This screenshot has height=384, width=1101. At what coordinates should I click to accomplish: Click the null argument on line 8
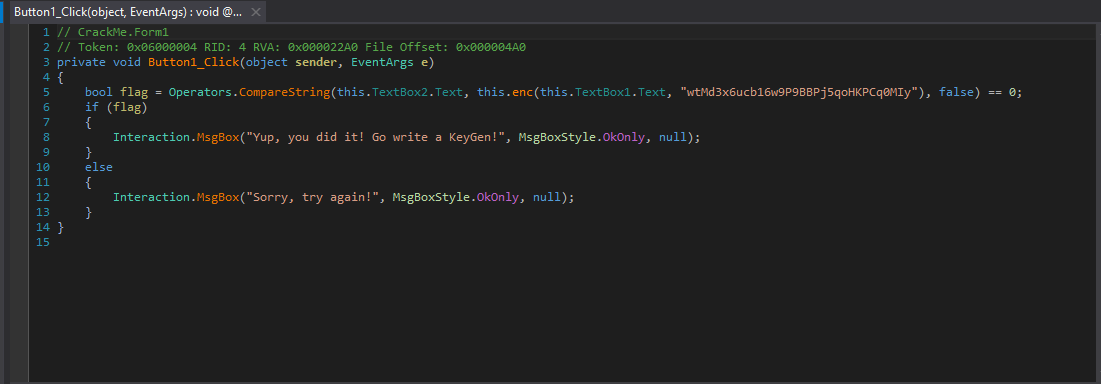coord(673,138)
